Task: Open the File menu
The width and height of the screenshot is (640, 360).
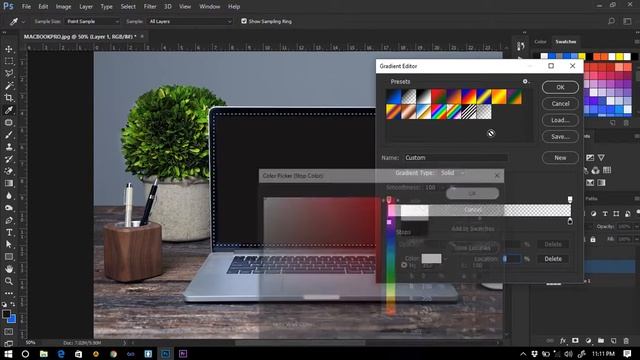Action: click(x=26, y=7)
